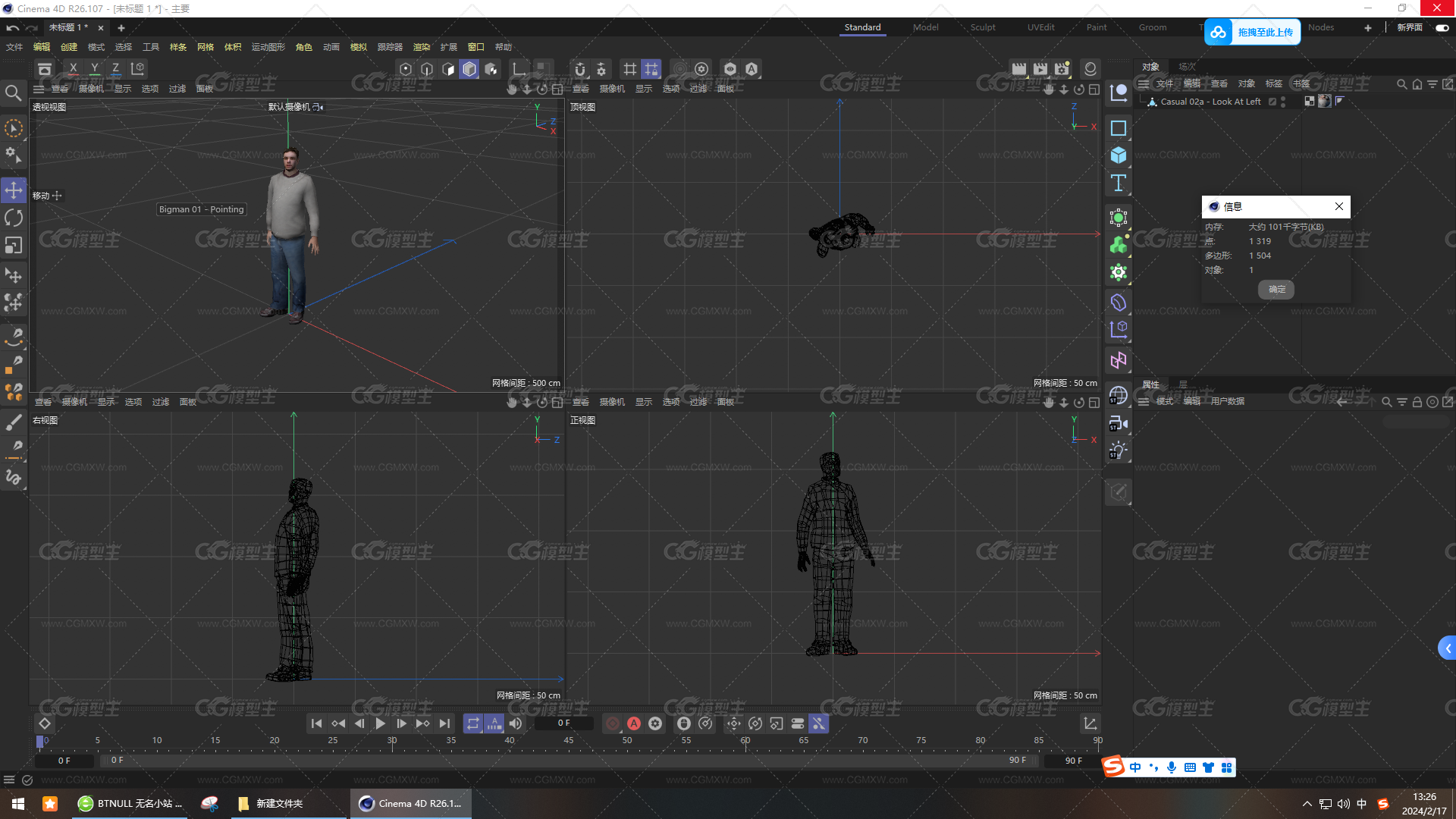Open the 显示 menu in right view
This screenshot has height=819, width=1456.
pos(106,402)
